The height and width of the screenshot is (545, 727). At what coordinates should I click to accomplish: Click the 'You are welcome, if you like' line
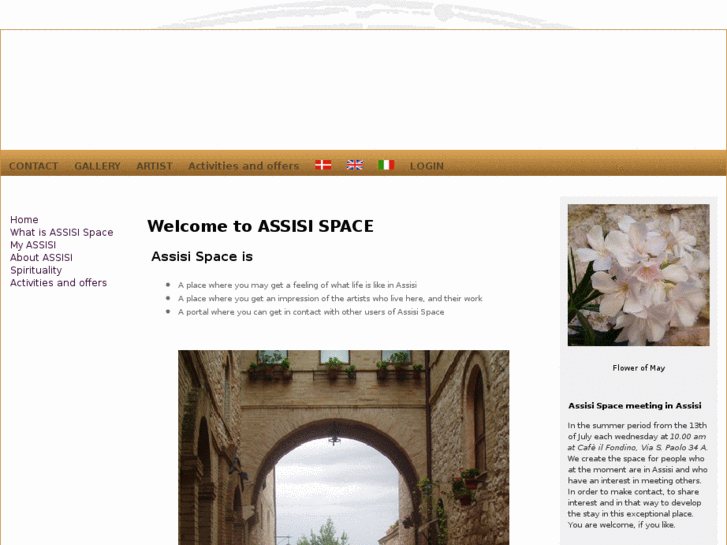(x=621, y=525)
